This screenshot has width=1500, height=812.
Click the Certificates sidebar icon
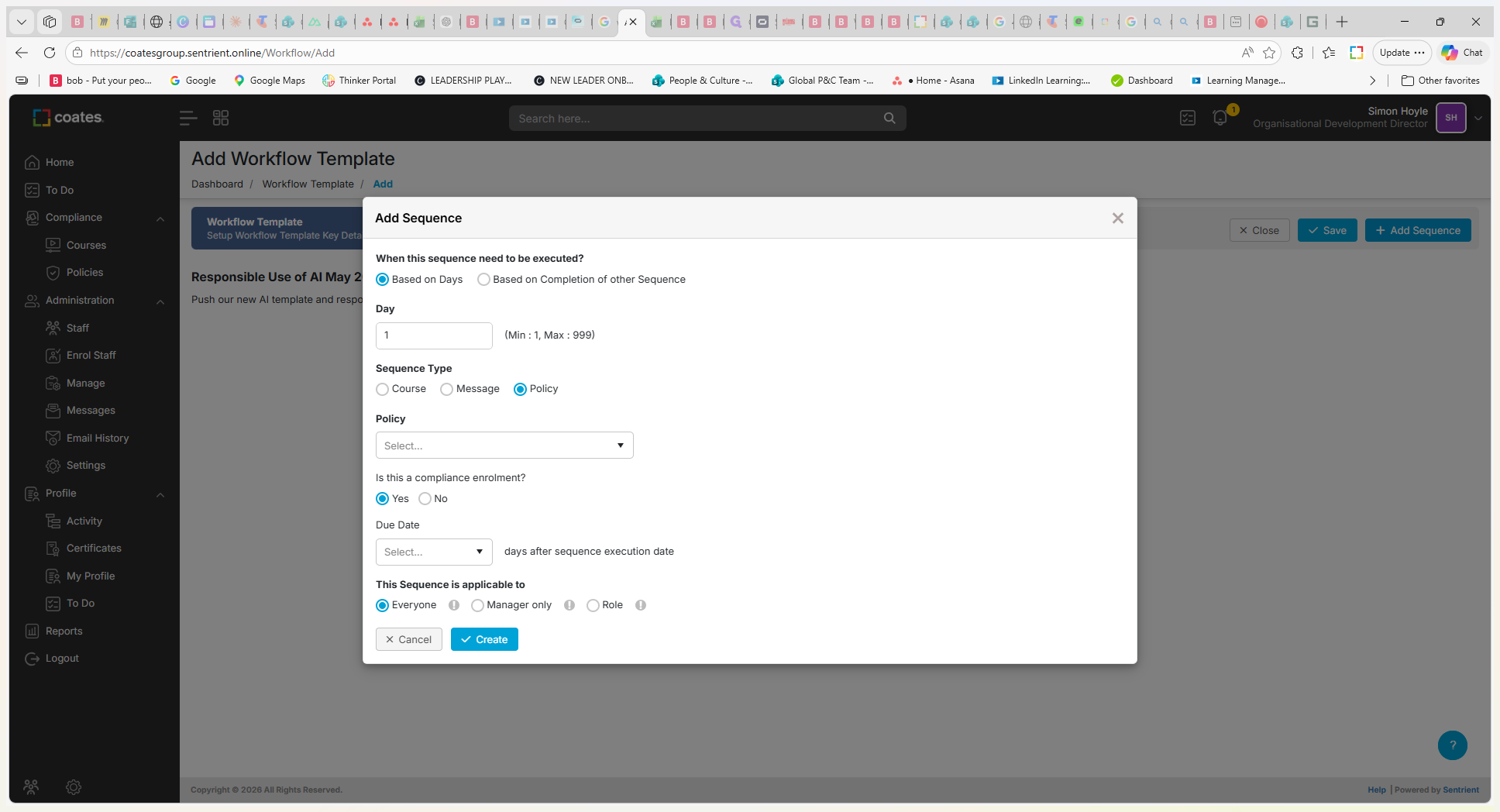tap(53, 549)
